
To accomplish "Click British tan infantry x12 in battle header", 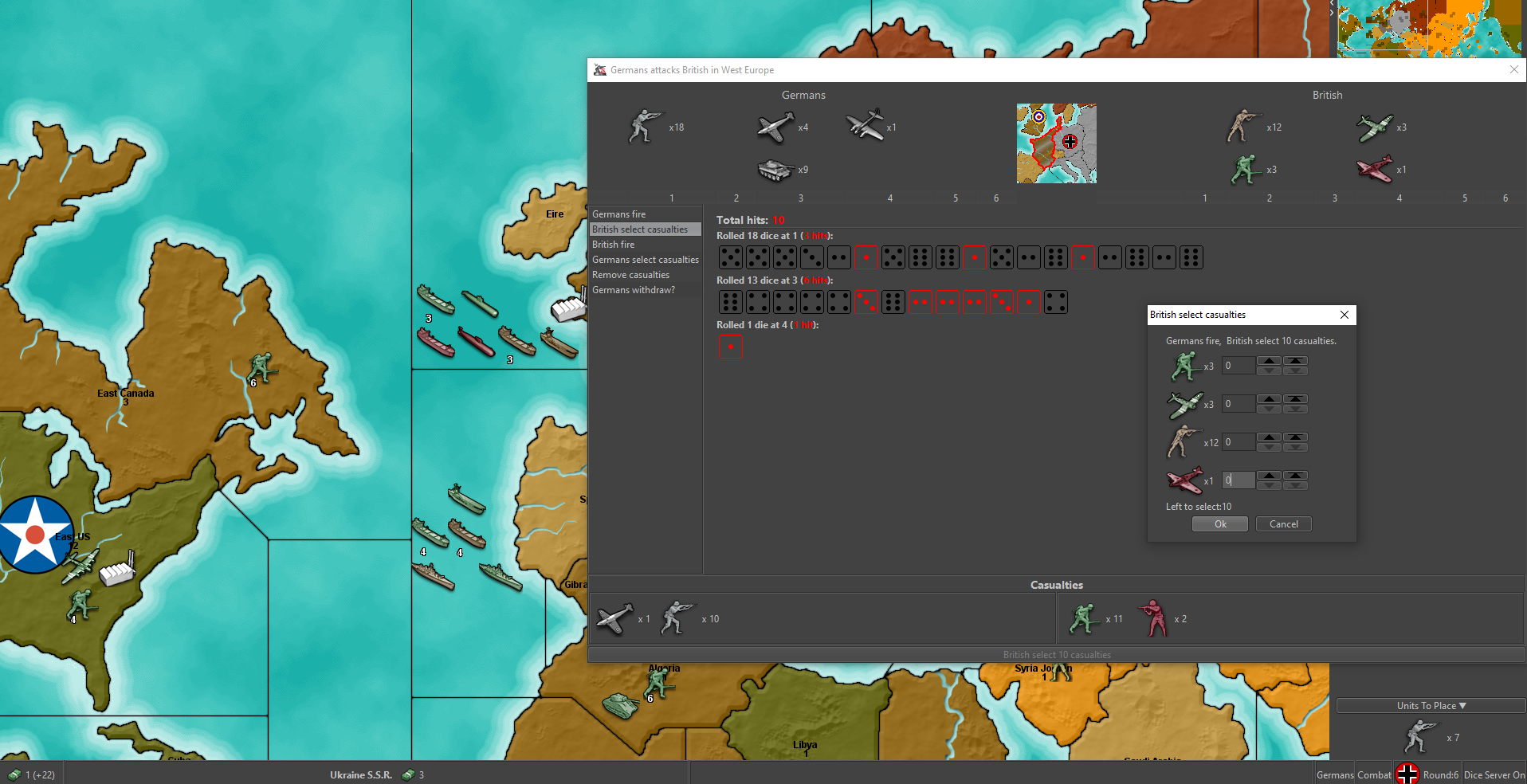I will pyautogui.click(x=1242, y=127).
